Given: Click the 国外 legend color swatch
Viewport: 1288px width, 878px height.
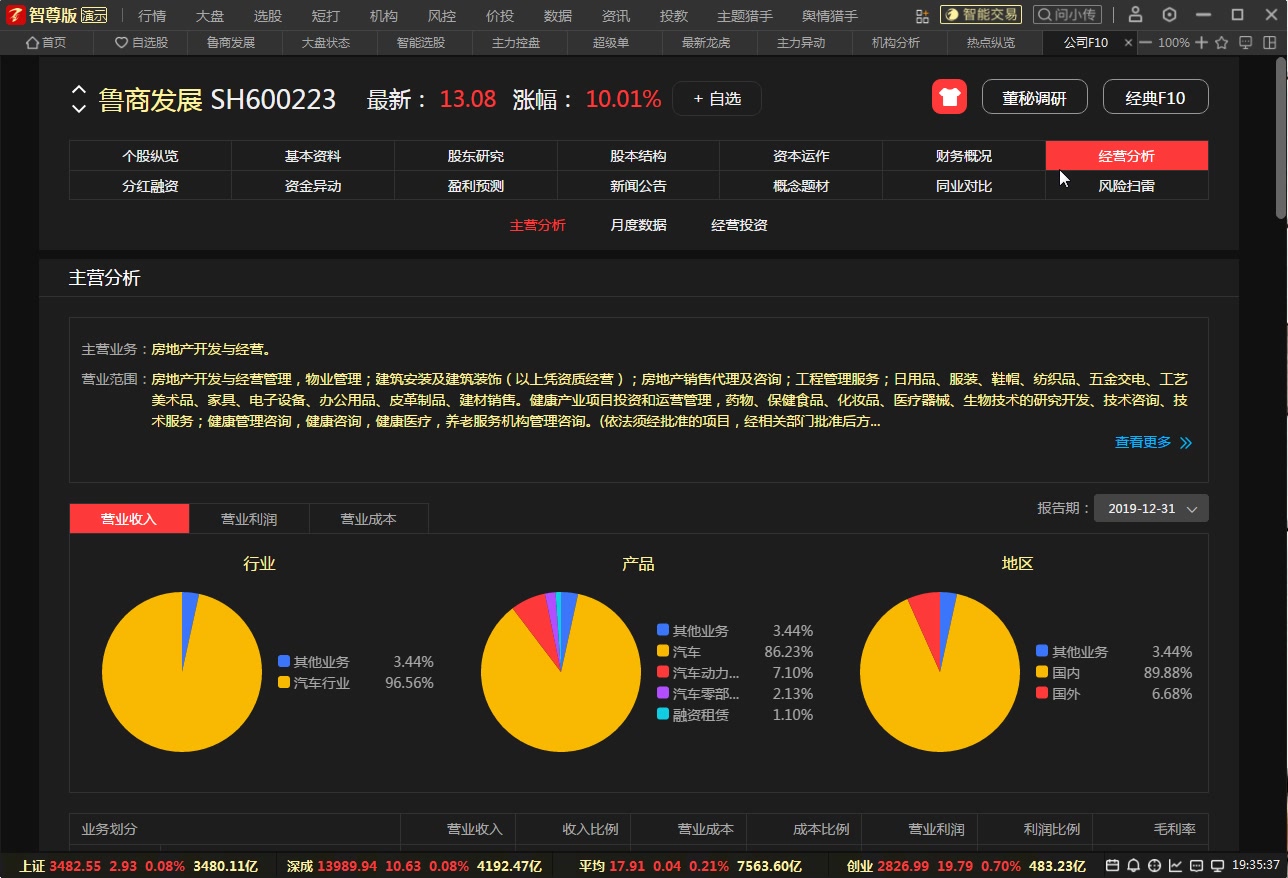Looking at the screenshot, I should tap(1042, 693).
